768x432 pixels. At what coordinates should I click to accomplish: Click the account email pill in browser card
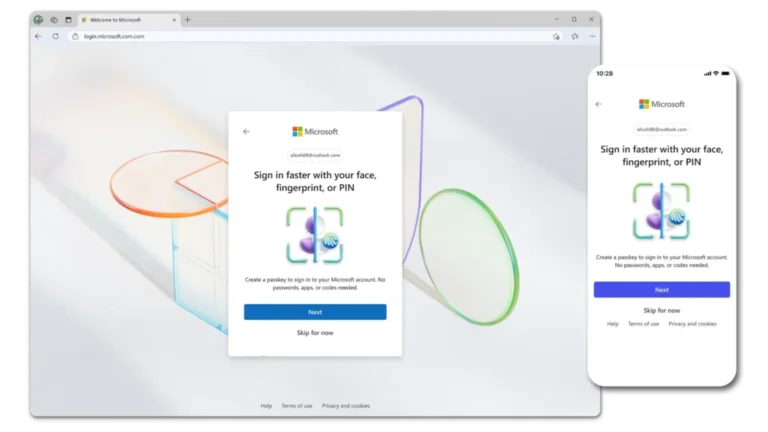point(315,155)
